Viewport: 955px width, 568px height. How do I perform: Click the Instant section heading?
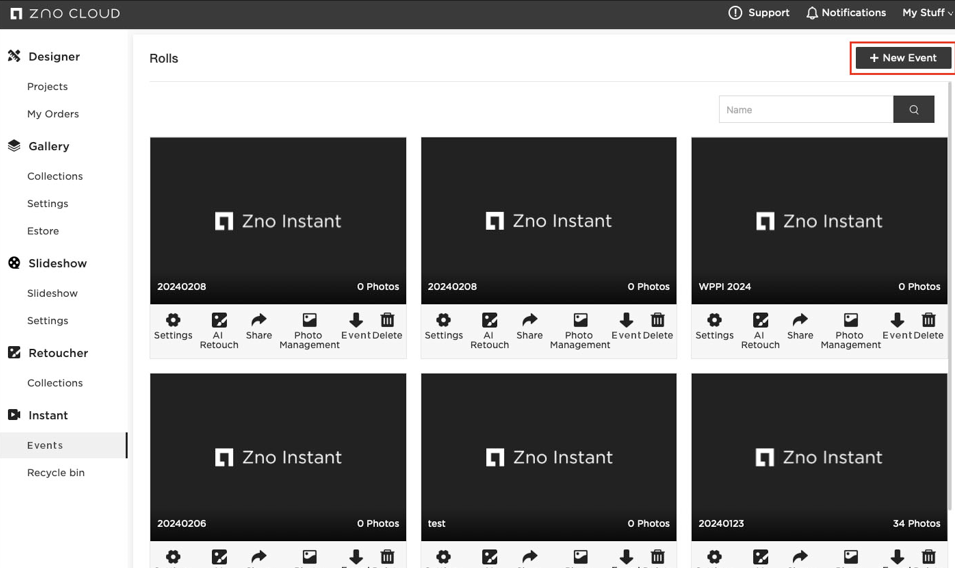[38, 415]
